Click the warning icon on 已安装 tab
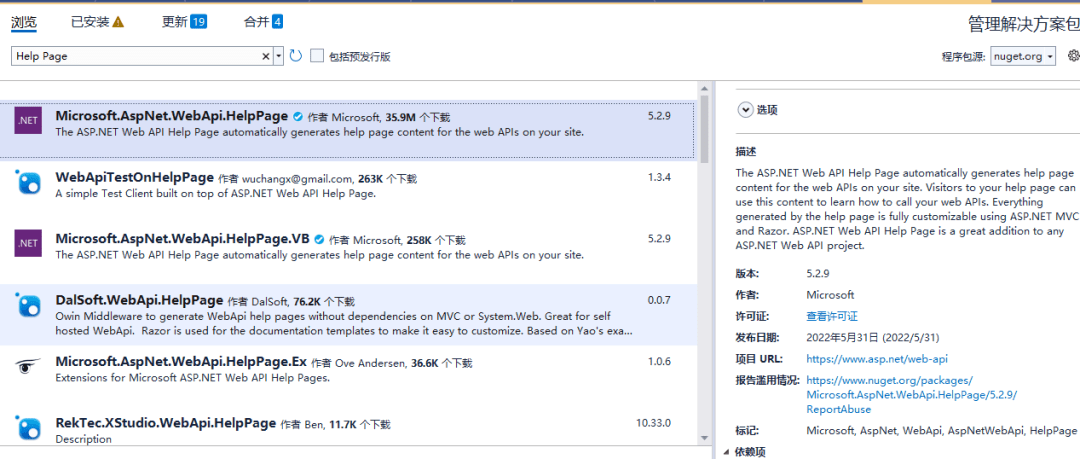The image size is (1080, 459). click(x=118, y=21)
